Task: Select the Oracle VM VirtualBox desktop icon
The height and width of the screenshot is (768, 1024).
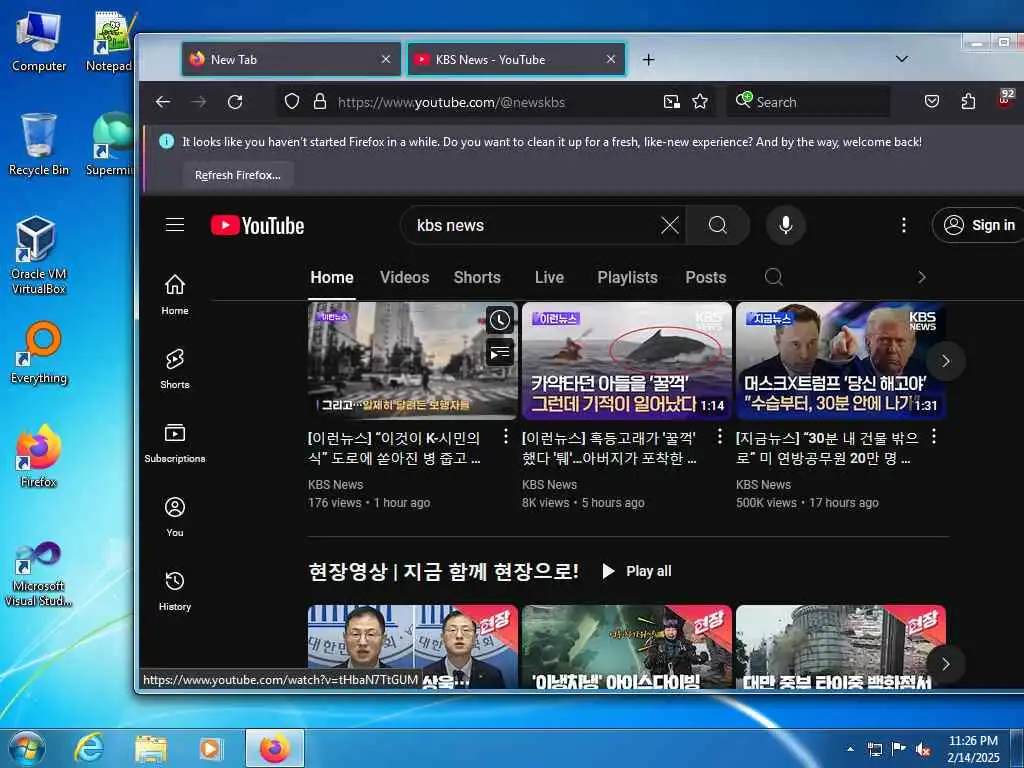Action: click(39, 255)
